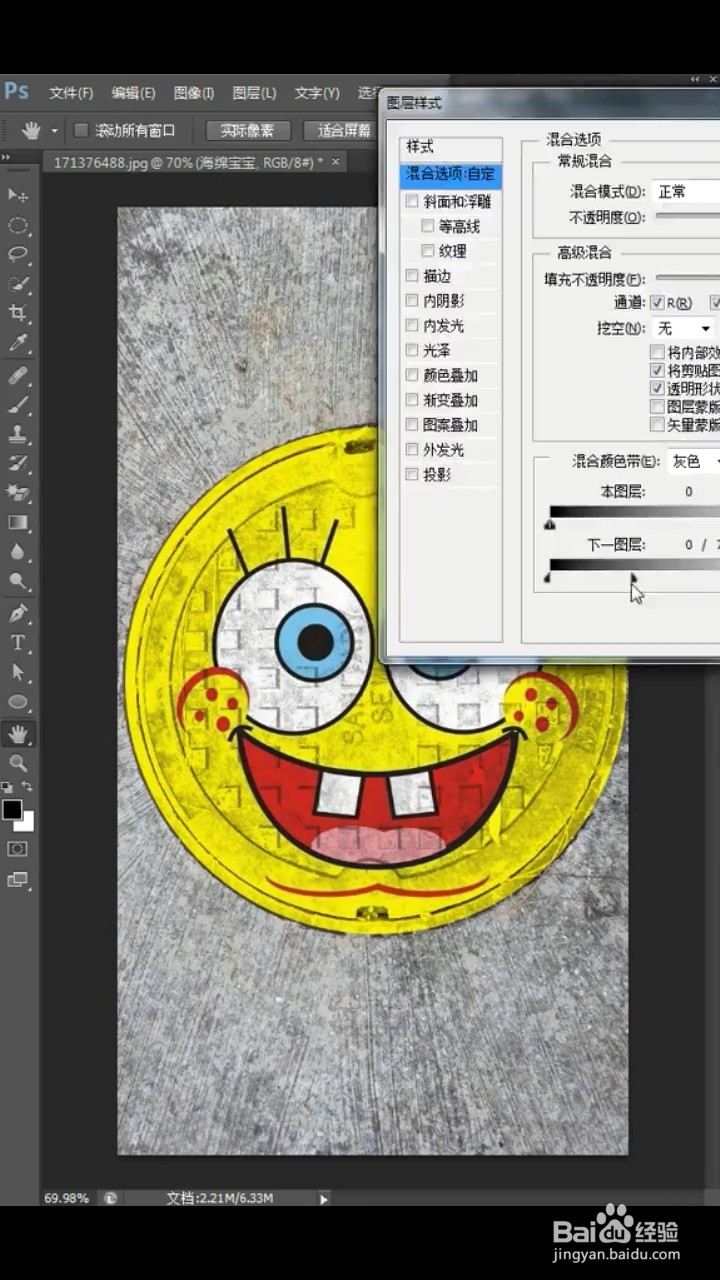Select the Gradient tool
The width and height of the screenshot is (720, 1280).
pyautogui.click(x=18, y=521)
